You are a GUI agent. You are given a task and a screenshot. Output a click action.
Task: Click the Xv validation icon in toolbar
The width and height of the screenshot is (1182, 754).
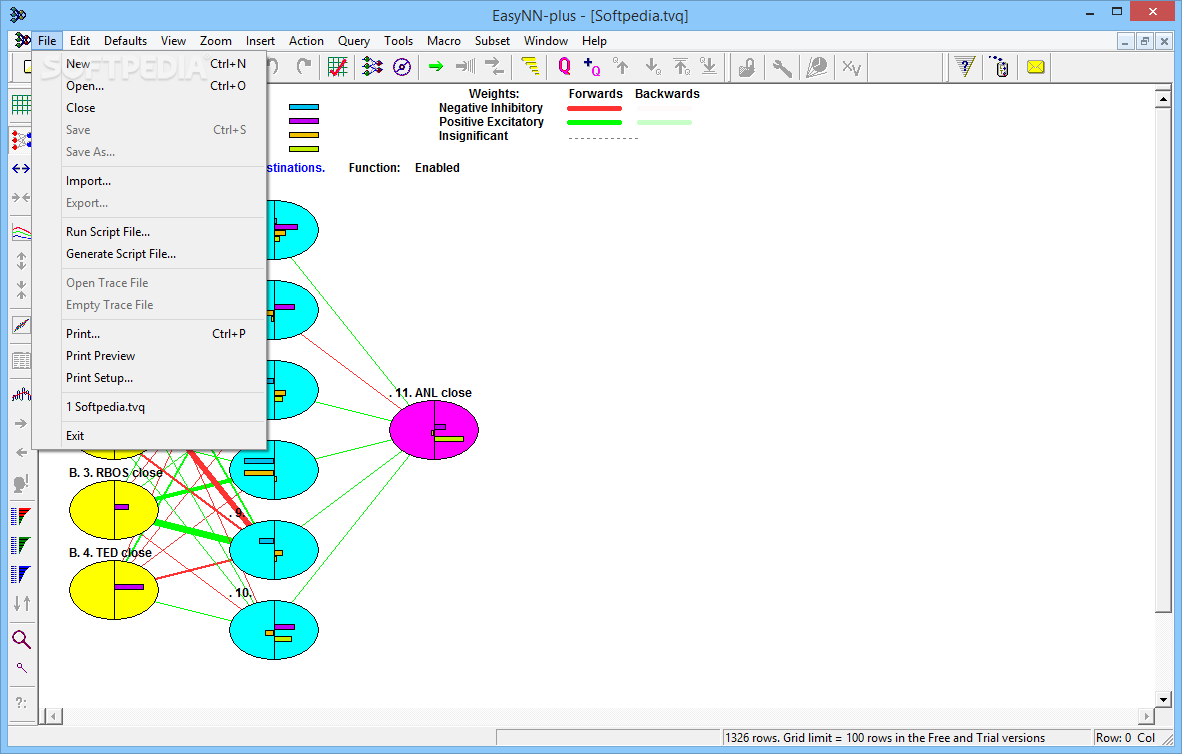851,67
